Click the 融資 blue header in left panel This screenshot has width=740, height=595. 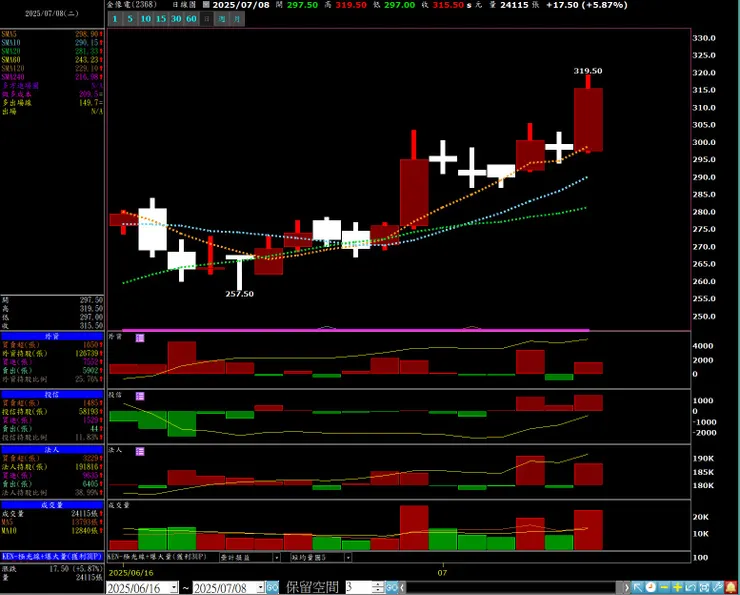click(52, 336)
